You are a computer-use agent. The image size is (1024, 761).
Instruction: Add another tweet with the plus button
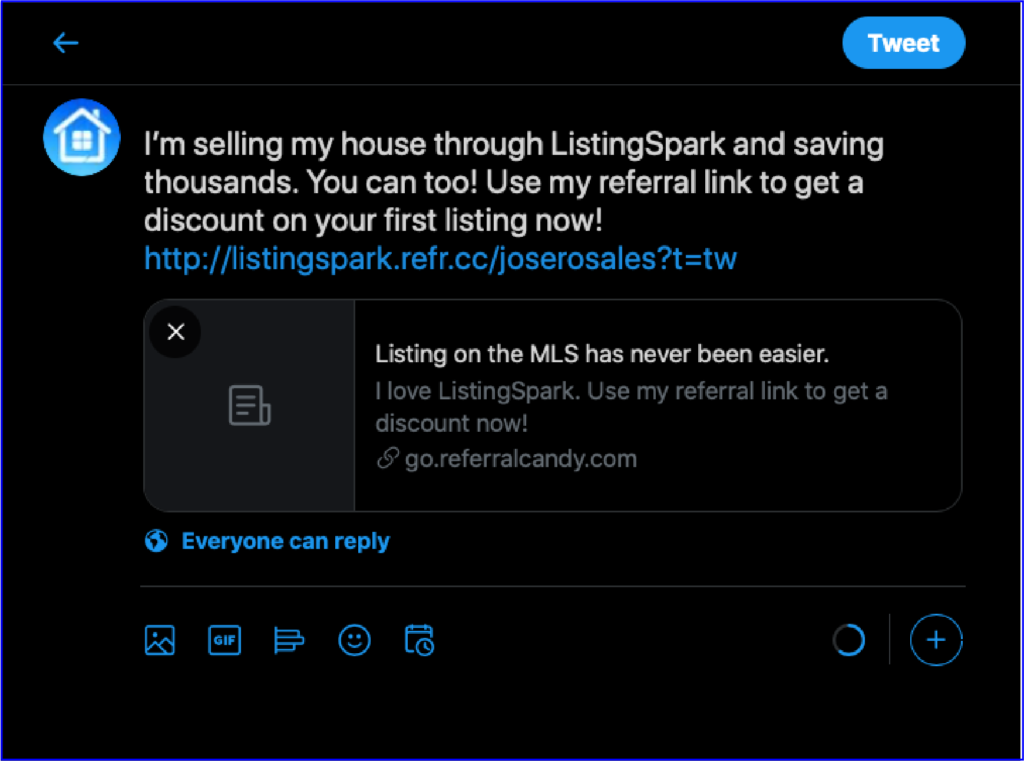936,640
